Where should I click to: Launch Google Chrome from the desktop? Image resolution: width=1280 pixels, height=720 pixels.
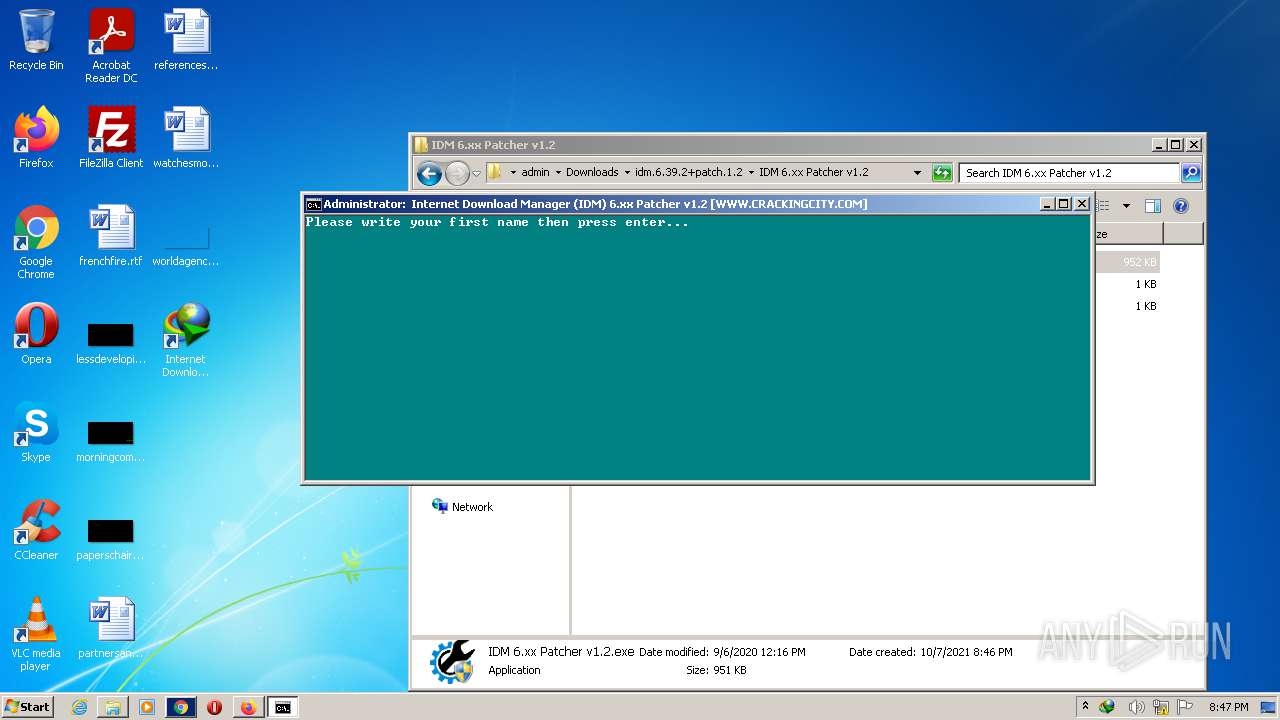tap(36, 242)
